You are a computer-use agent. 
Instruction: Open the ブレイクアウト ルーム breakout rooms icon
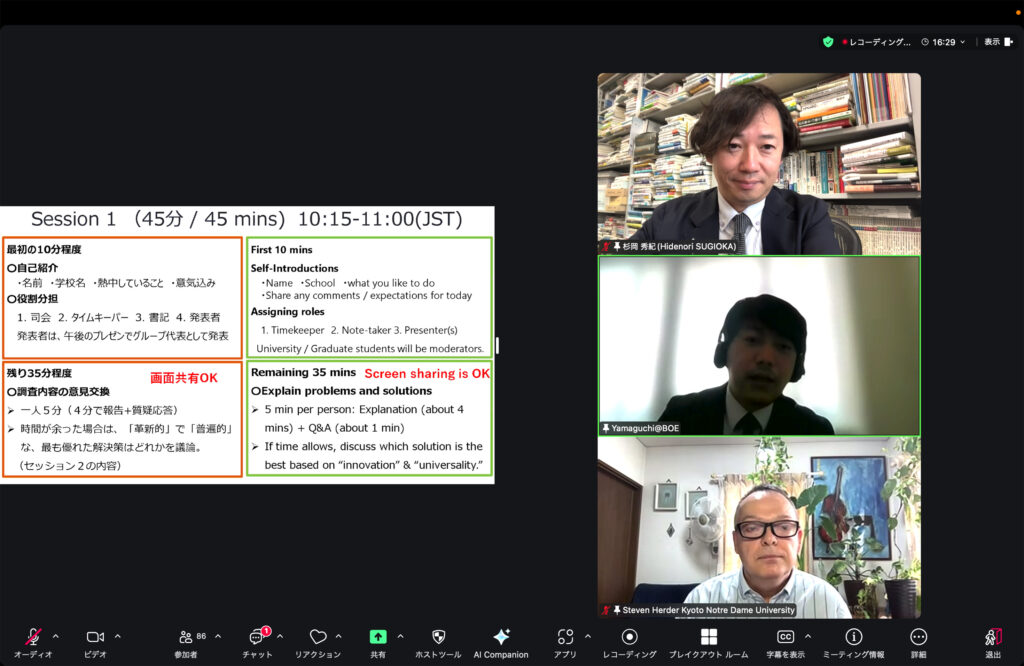709,637
